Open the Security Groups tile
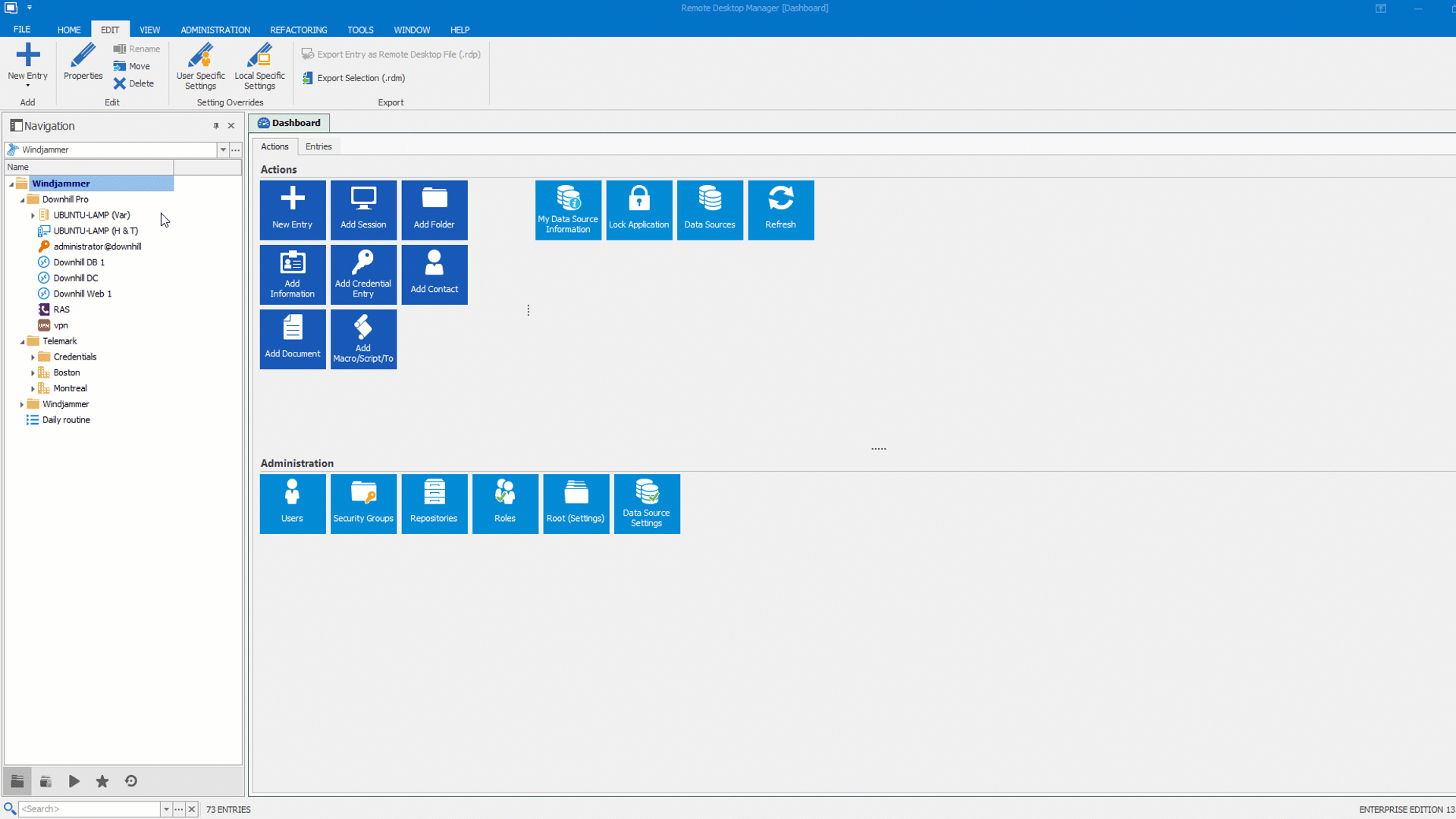This screenshot has width=1456, height=819. 363,504
